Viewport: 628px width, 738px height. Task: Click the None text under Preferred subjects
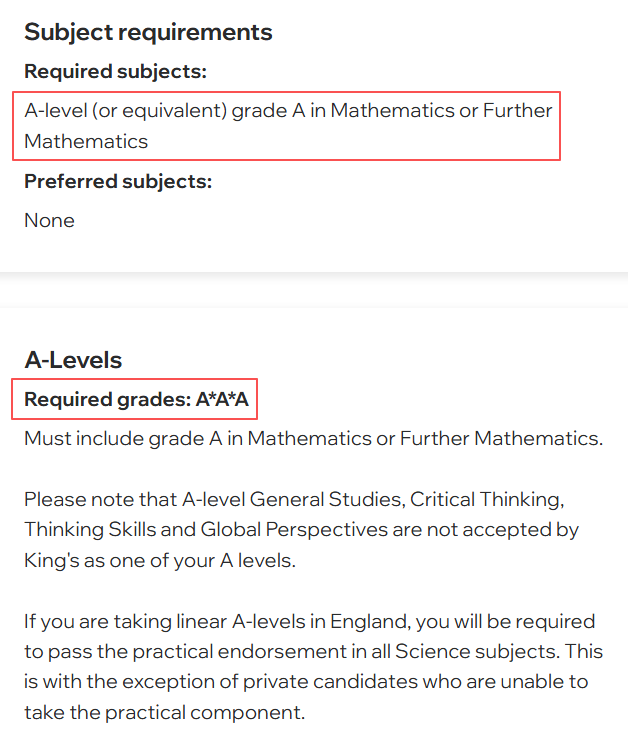point(49,220)
